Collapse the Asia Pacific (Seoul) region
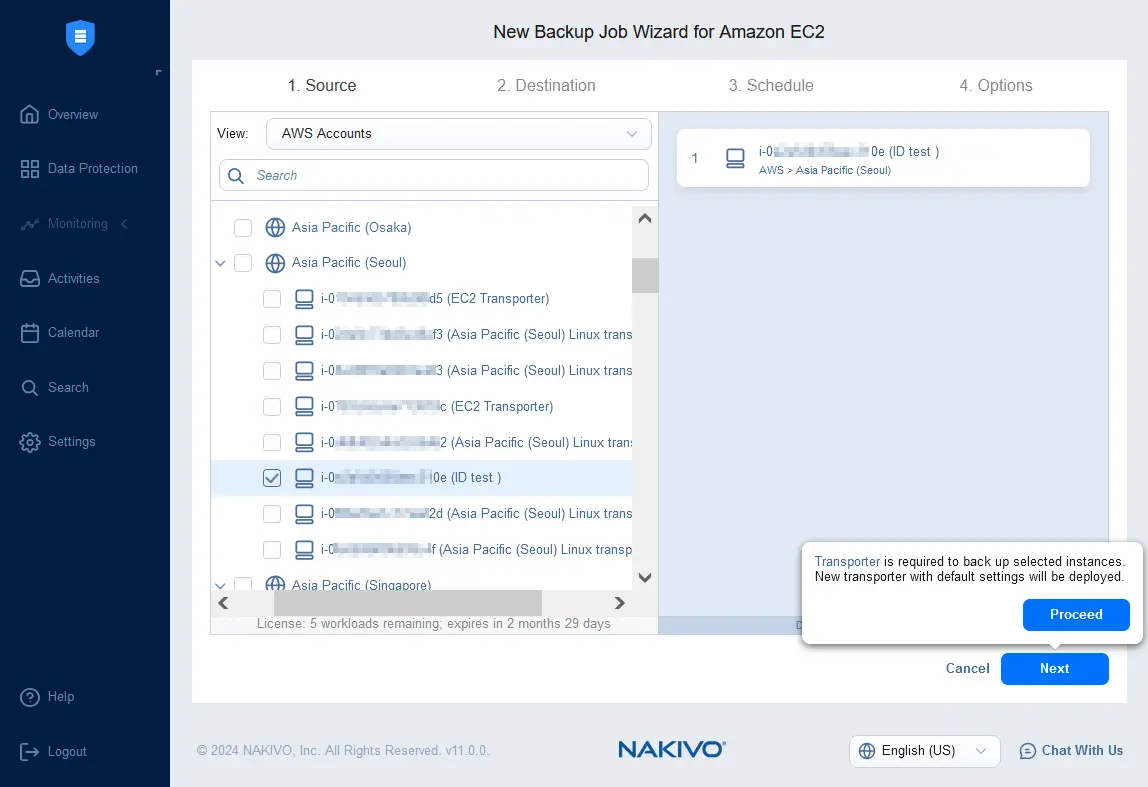Image resolution: width=1148 pixels, height=787 pixels. click(x=220, y=264)
